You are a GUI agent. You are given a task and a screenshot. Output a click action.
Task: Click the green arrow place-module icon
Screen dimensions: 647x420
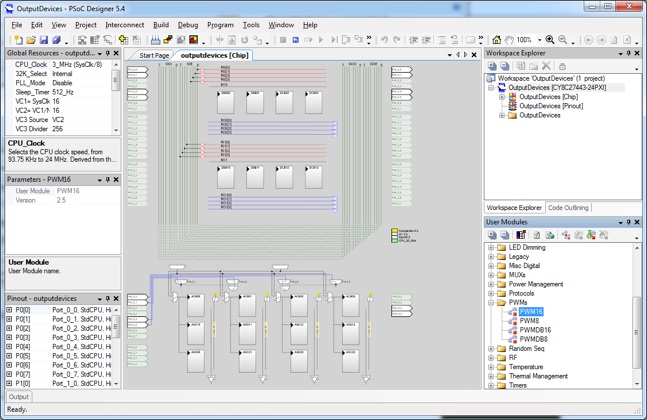591,235
